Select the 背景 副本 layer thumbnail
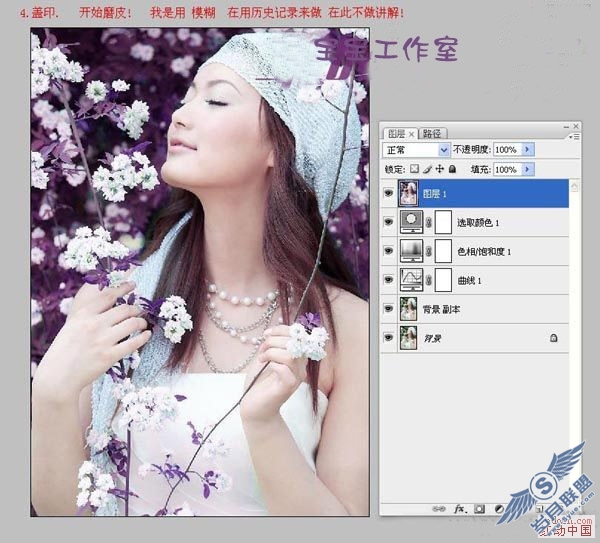 (x=408, y=309)
